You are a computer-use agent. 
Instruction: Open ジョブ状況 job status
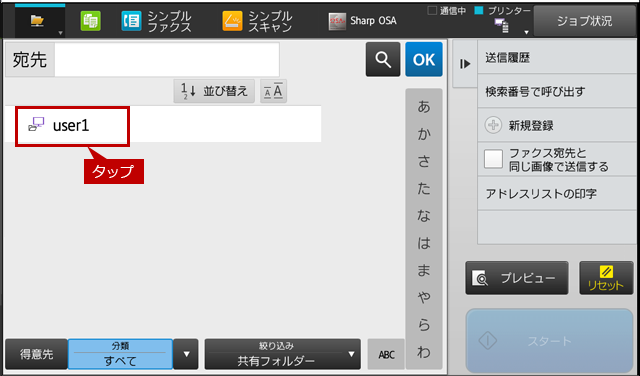pos(584,21)
